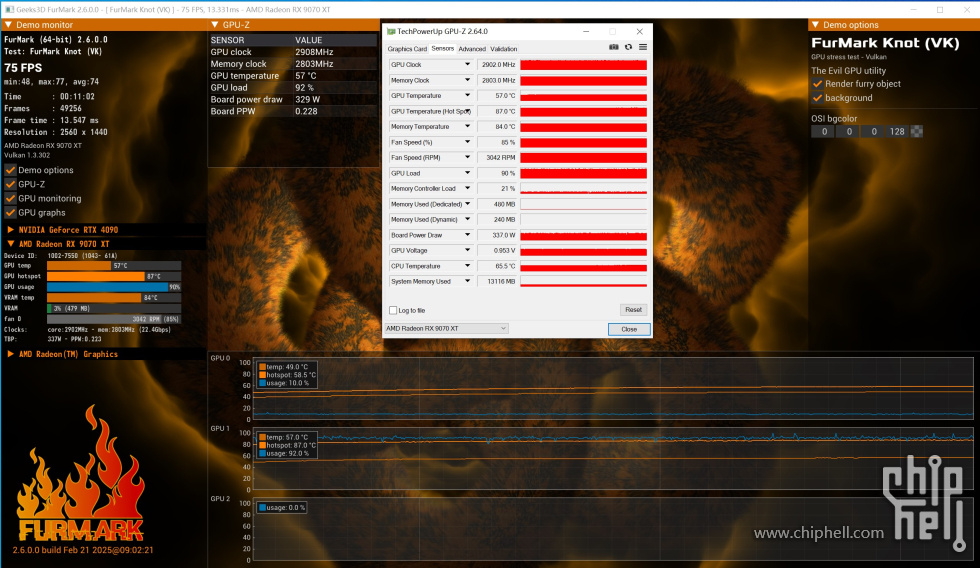Screen dimensions: 980x568
Task: Open the Board Power Draw dropdown
Action: point(467,235)
